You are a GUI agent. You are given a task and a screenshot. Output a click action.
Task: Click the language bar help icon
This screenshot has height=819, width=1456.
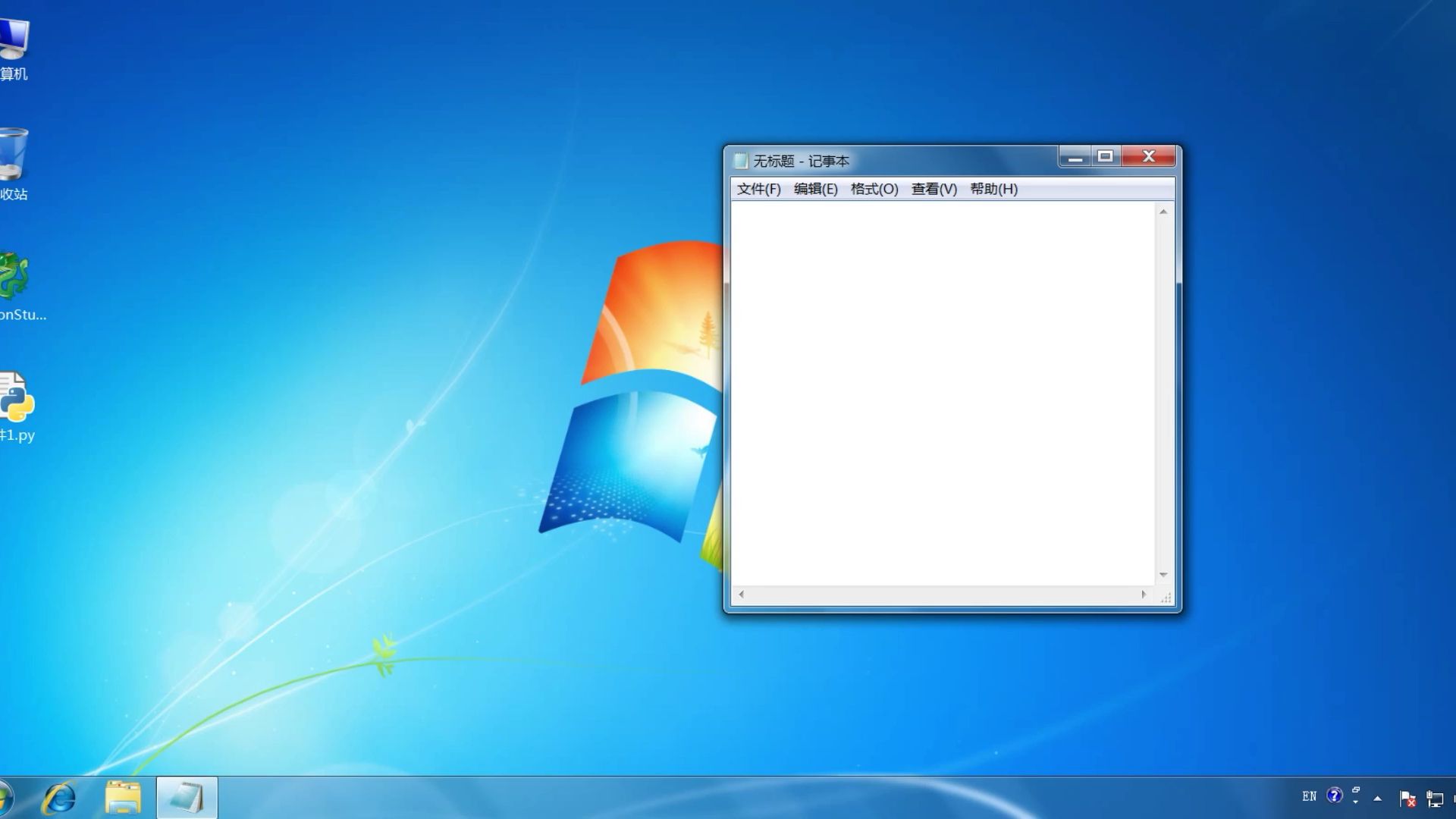click(x=1335, y=795)
